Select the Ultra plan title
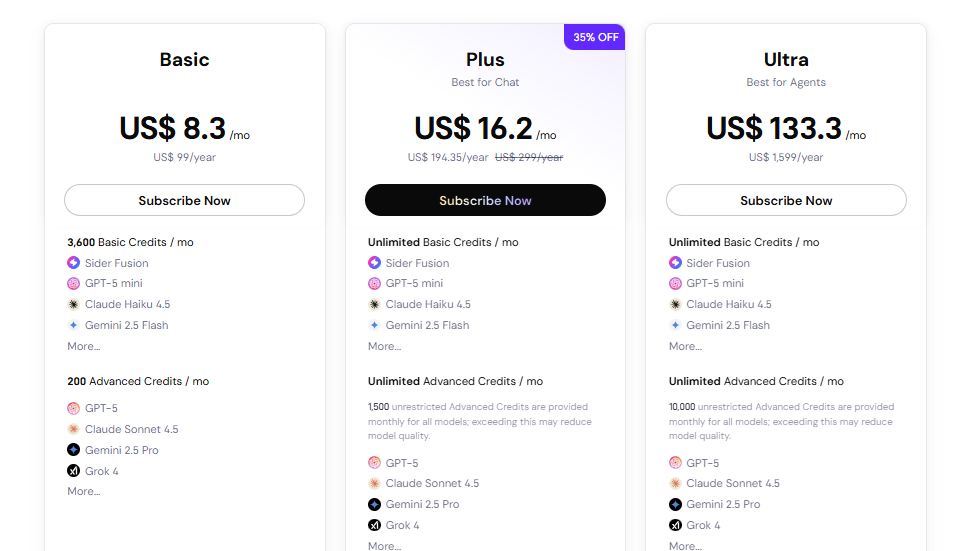Image resolution: width=973 pixels, height=551 pixels. (786, 59)
